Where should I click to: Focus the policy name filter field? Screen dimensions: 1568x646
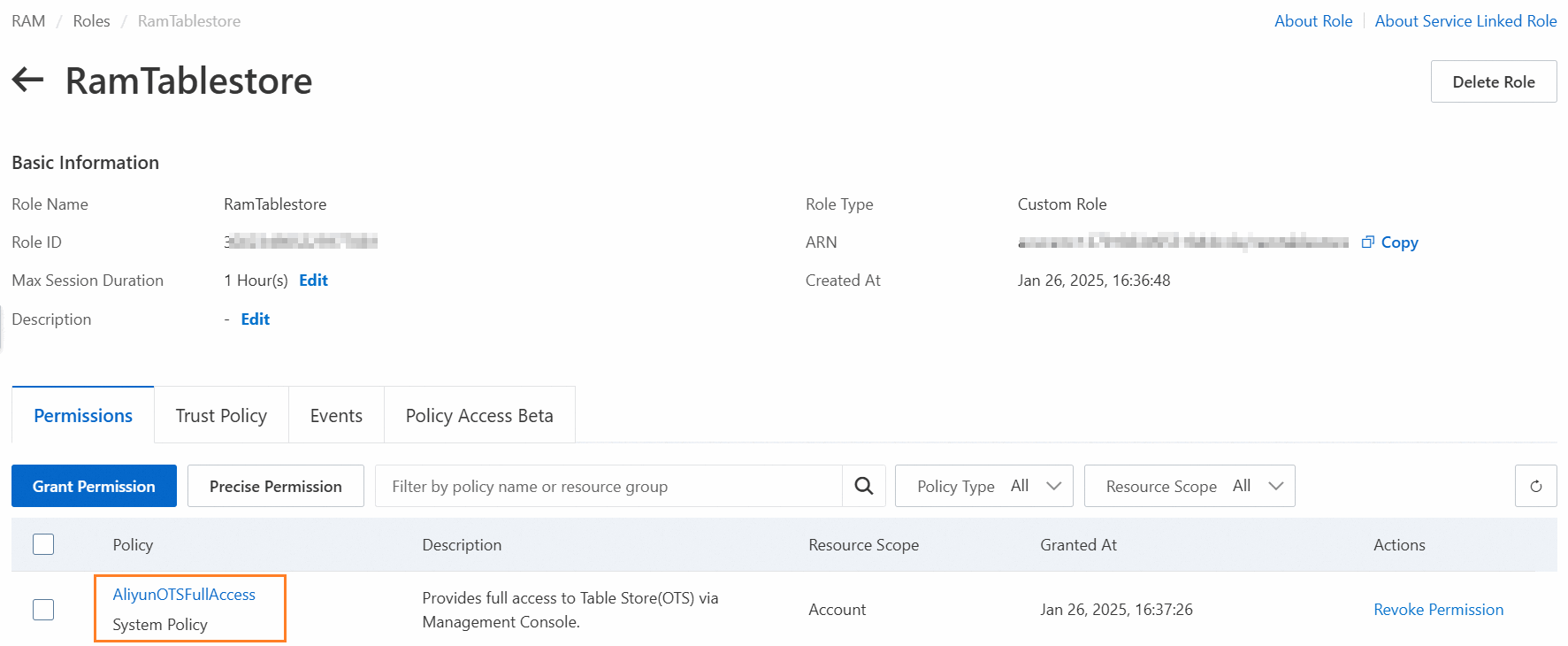[608, 486]
